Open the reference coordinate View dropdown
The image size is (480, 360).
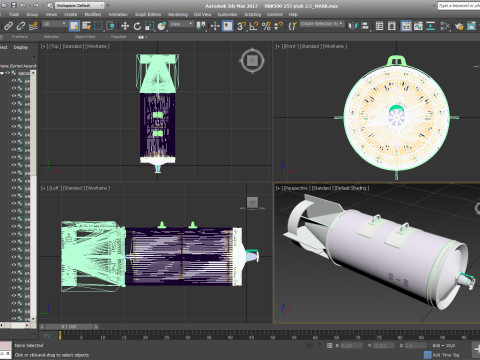(x=181, y=24)
